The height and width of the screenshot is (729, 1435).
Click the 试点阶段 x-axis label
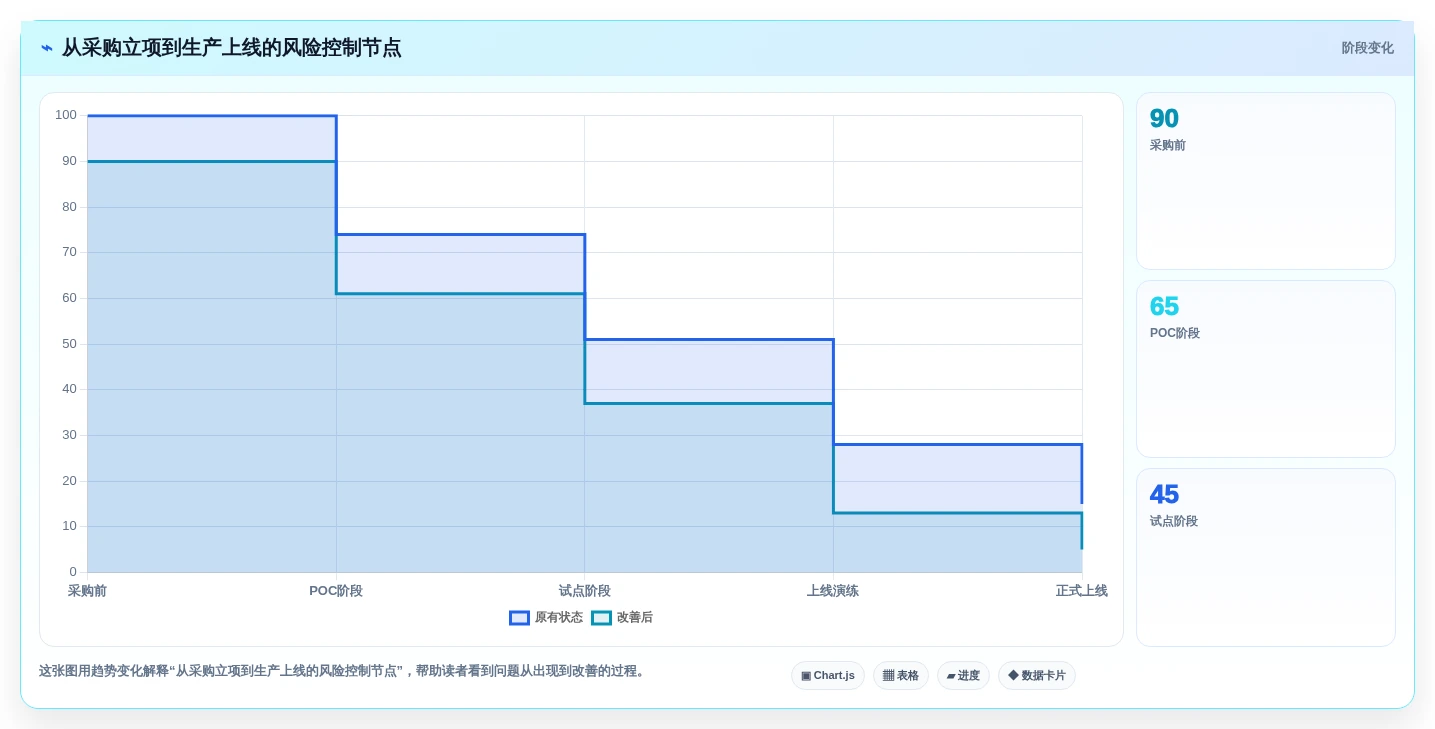click(x=584, y=591)
